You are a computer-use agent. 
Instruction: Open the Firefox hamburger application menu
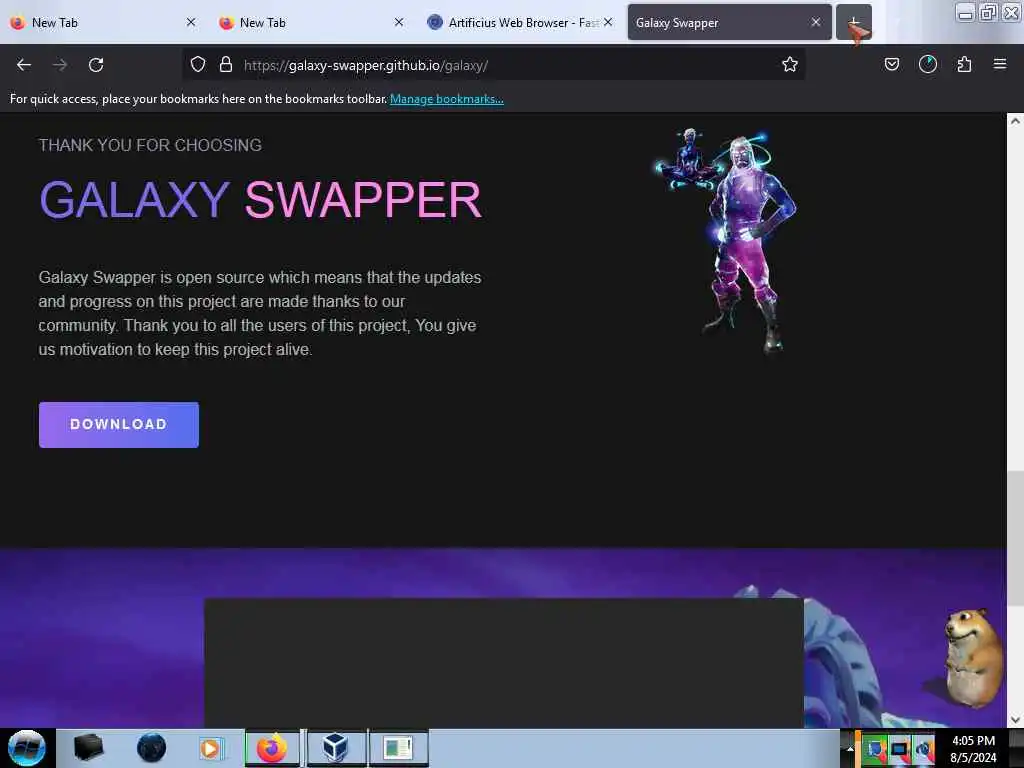tap(1000, 64)
